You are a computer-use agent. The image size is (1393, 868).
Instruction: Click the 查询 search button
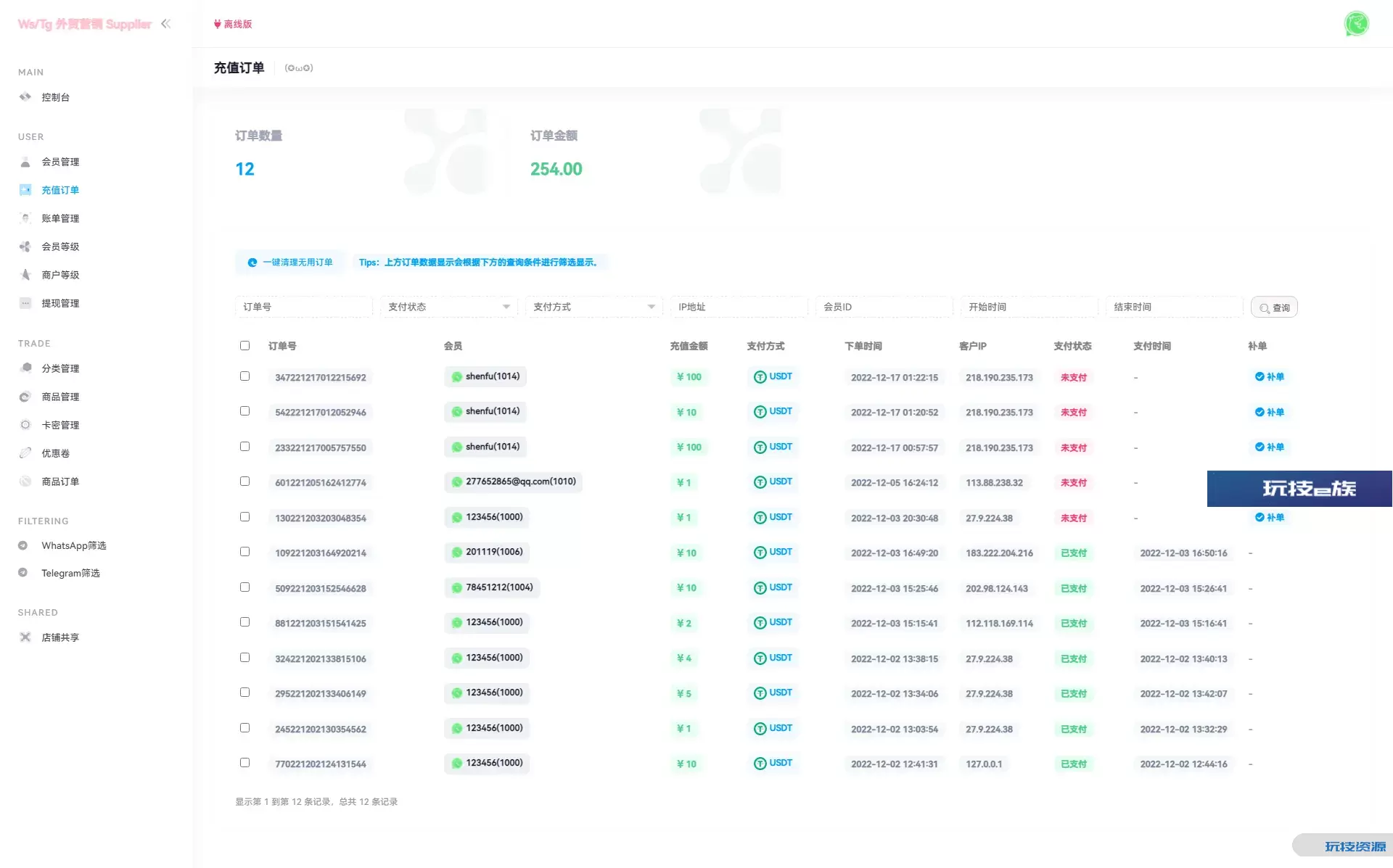pos(1274,307)
